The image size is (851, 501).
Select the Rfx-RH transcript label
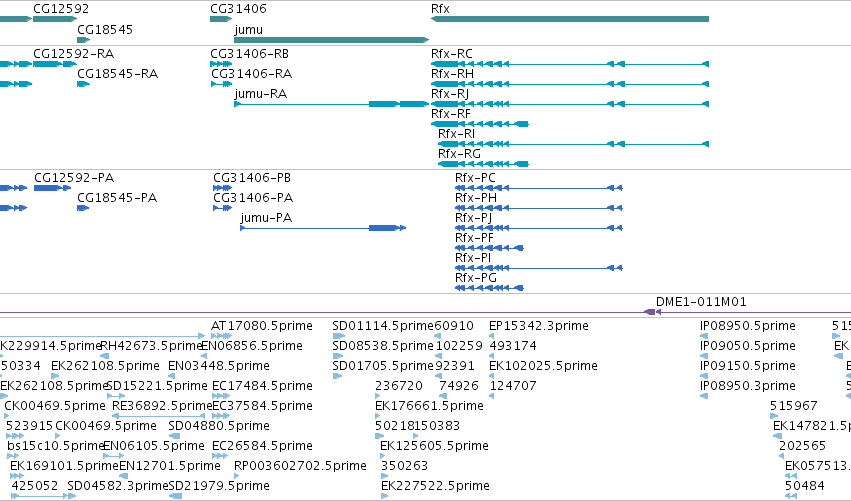coord(452,74)
